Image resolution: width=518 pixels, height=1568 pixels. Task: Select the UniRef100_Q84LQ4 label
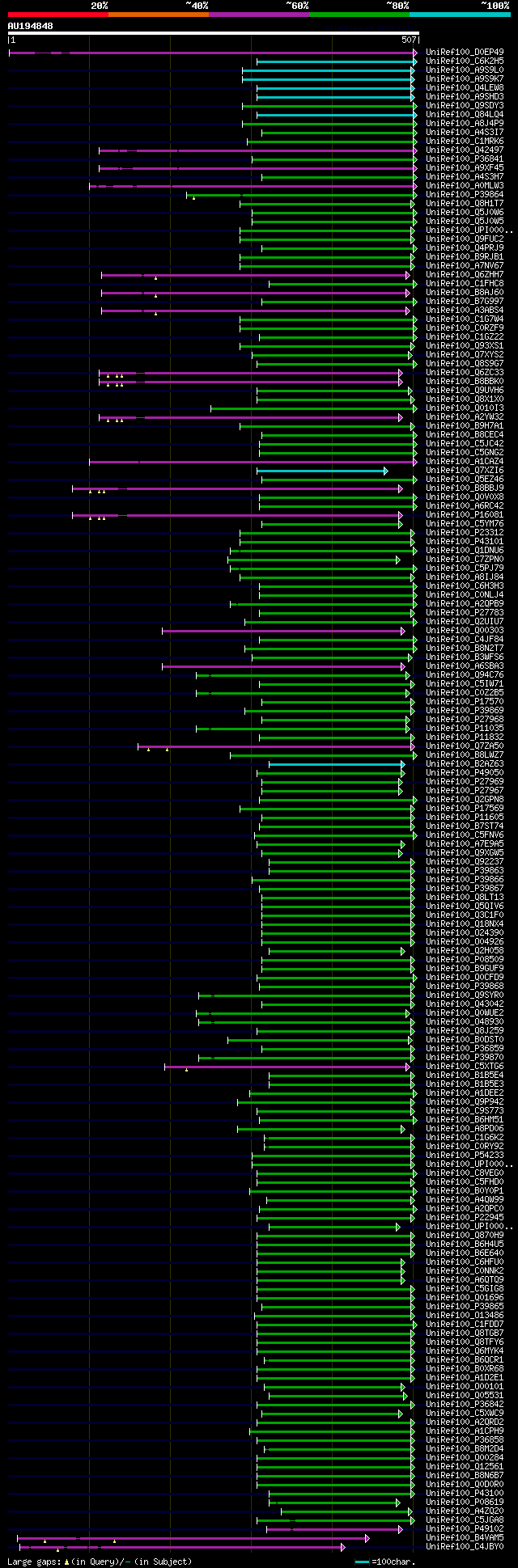(x=465, y=114)
